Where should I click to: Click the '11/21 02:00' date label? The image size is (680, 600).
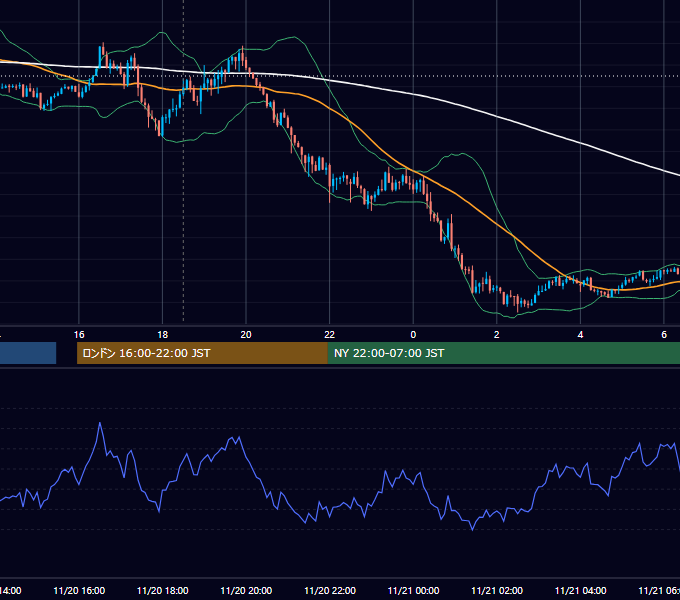[497, 590]
